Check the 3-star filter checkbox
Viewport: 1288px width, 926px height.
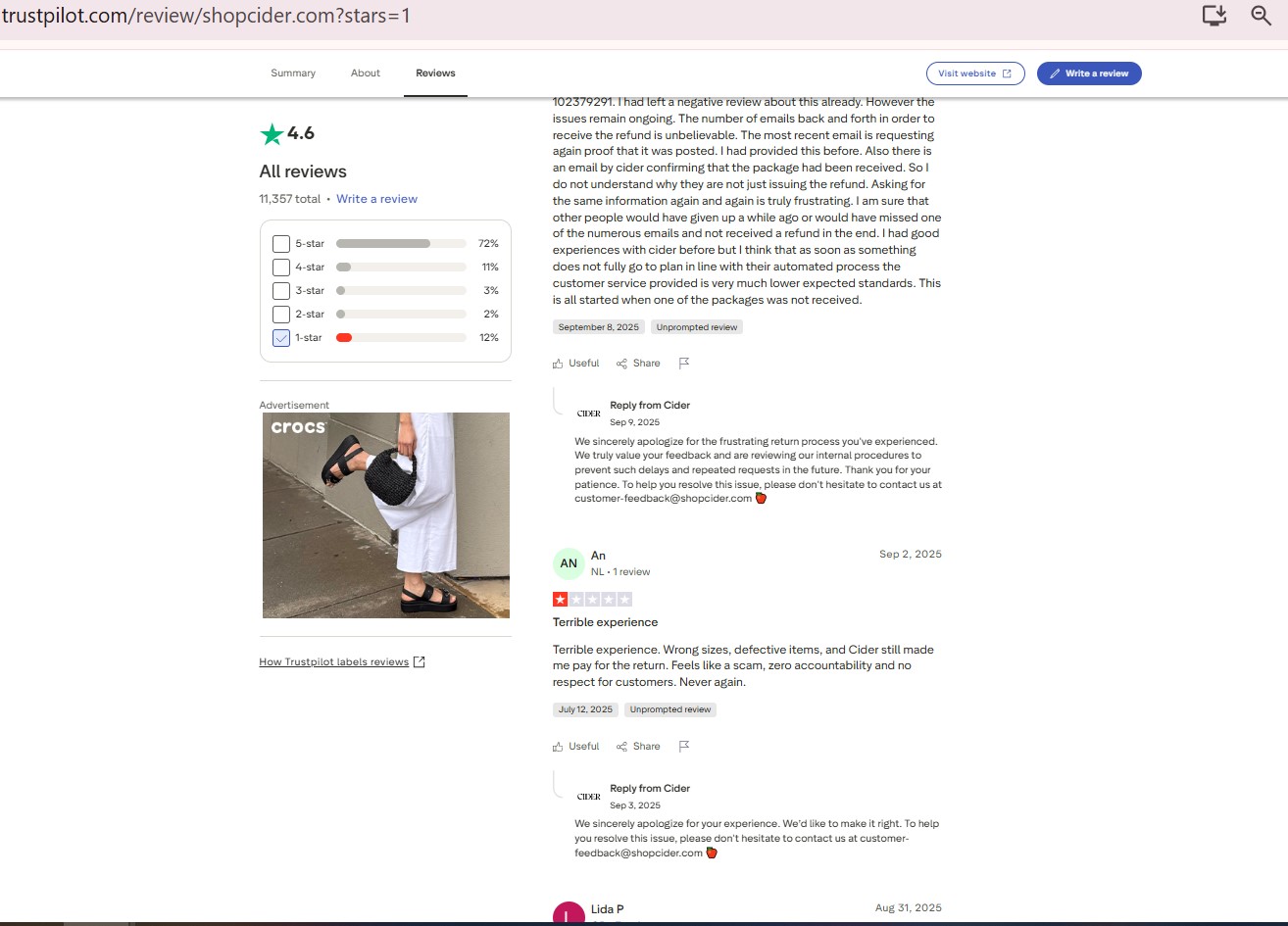tap(281, 291)
